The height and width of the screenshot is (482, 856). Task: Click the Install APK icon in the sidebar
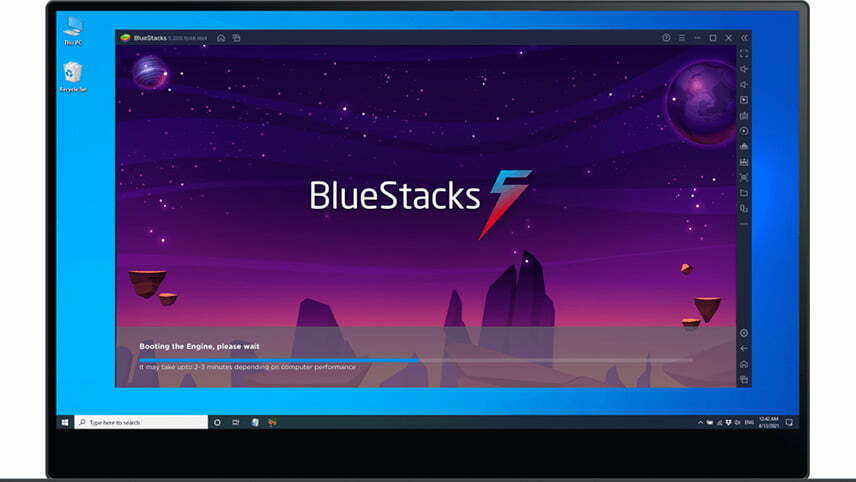pyautogui.click(x=744, y=146)
